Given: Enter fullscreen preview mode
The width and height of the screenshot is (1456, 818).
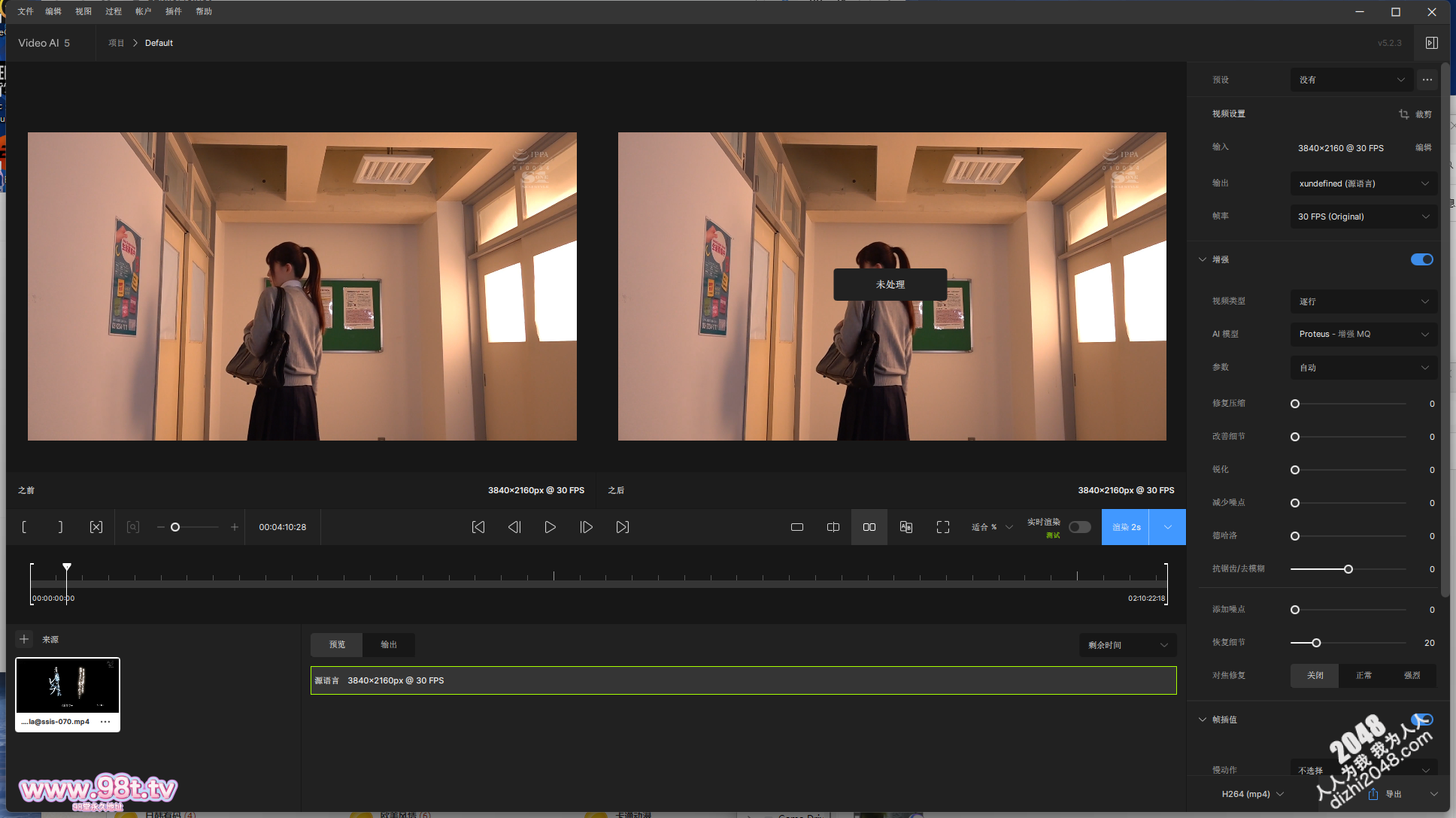Looking at the screenshot, I should pyautogui.click(x=943, y=527).
